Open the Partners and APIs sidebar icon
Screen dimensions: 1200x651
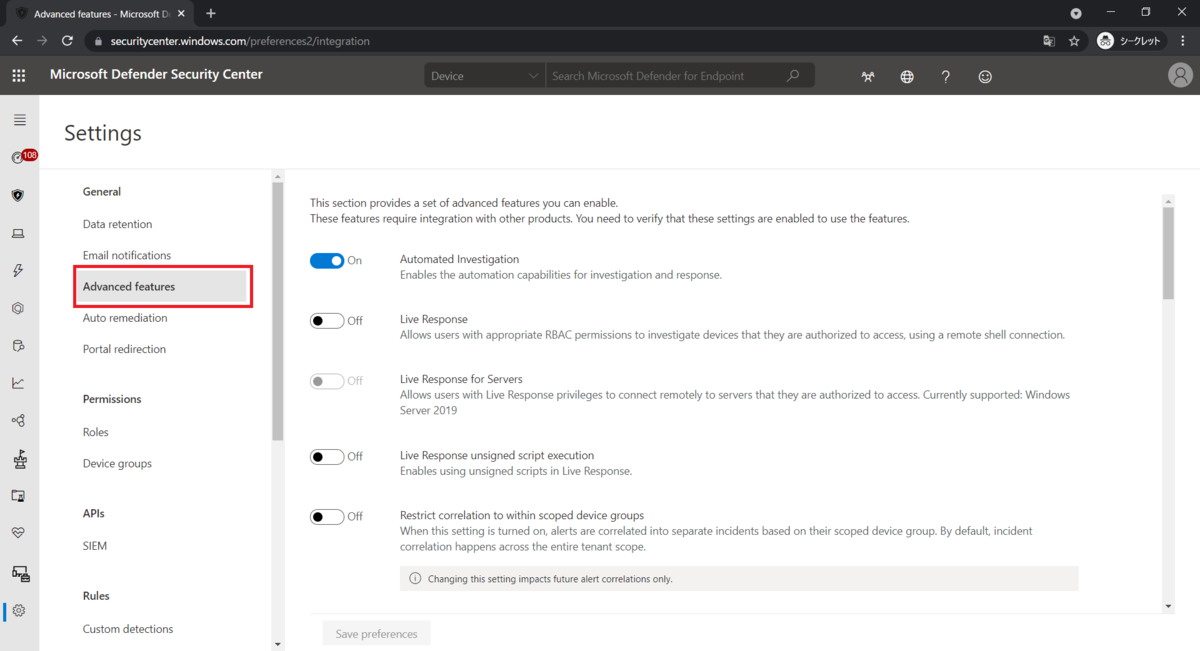pos(18,421)
